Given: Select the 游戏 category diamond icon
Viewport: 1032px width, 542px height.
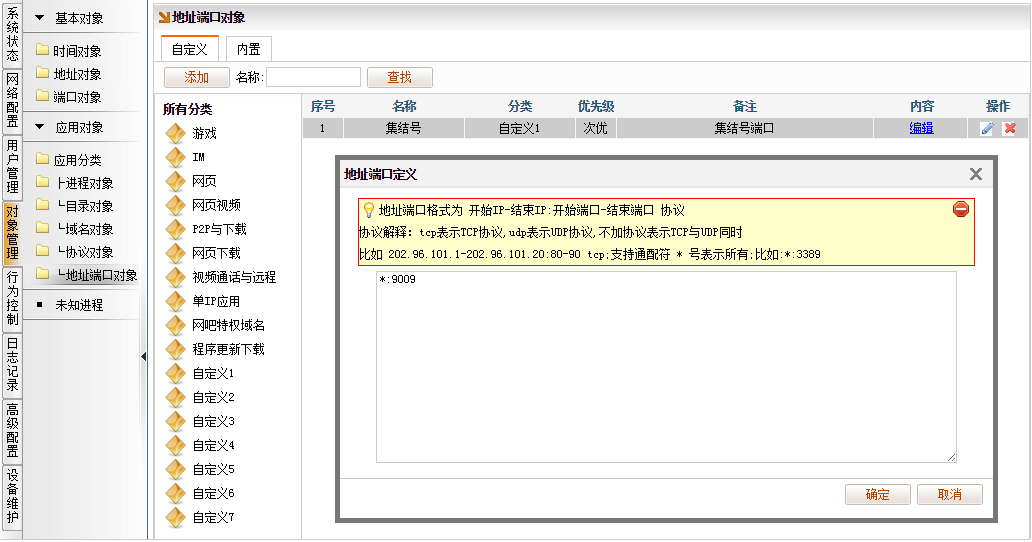Looking at the screenshot, I should click(176, 134).
